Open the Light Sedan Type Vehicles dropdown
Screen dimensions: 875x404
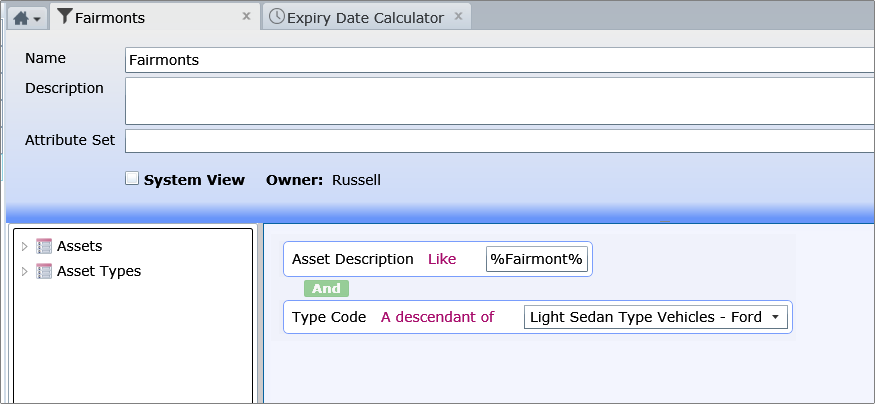(656, 318)
